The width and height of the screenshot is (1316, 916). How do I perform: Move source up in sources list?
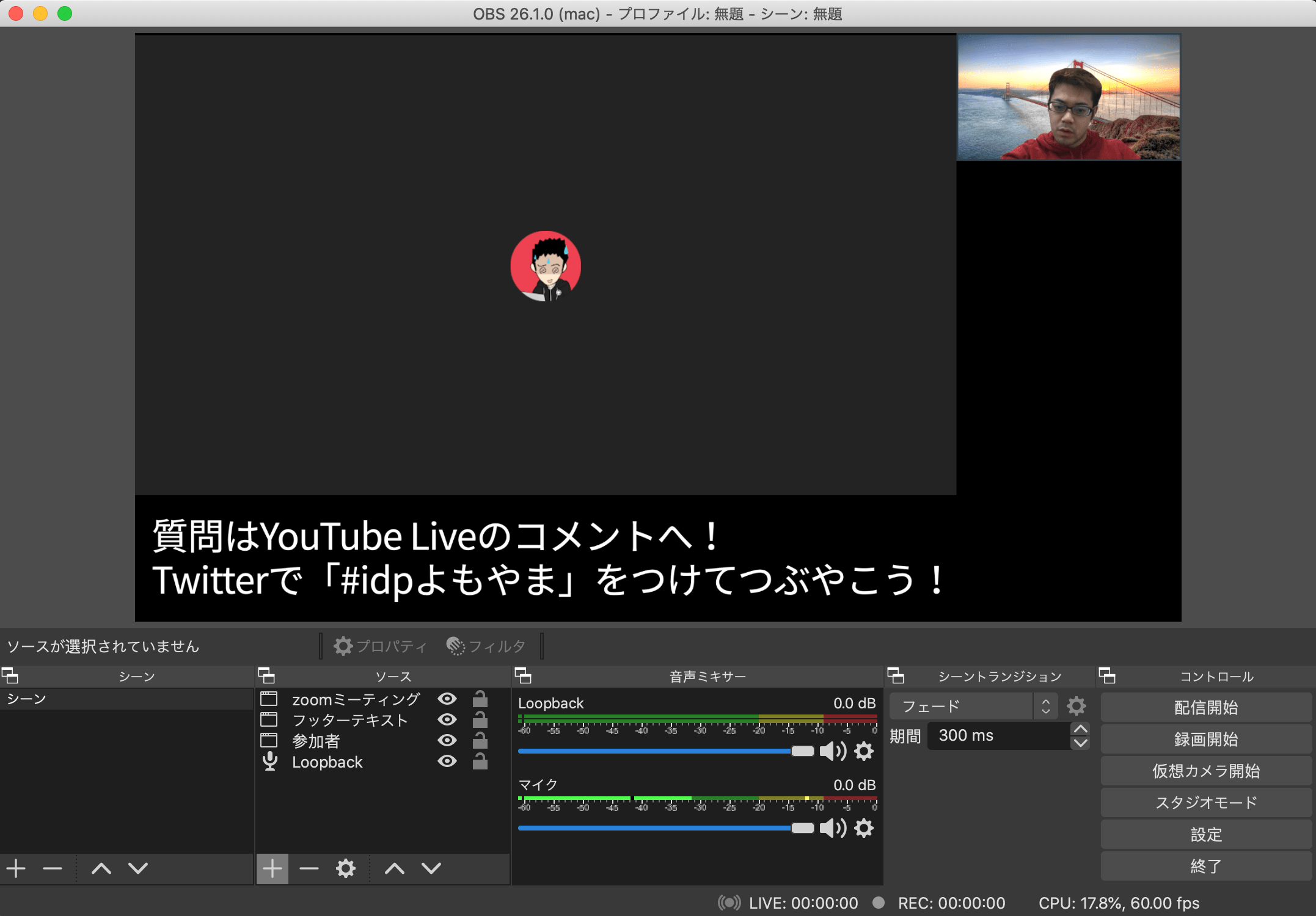pos(395,868)
